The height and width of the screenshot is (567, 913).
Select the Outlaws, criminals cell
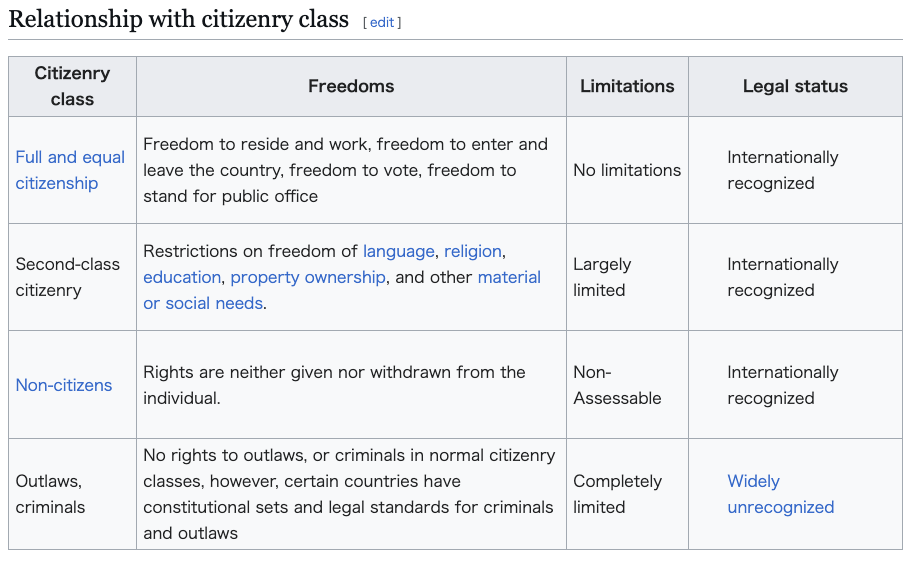point(50,494)
